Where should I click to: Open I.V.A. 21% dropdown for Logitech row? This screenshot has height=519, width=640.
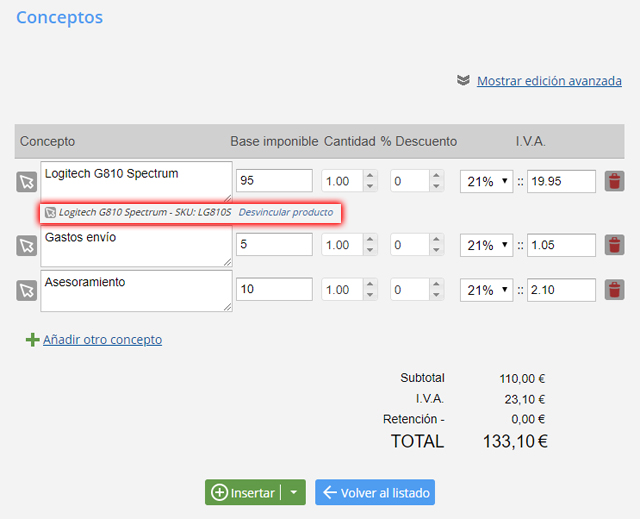coord(486,182)
